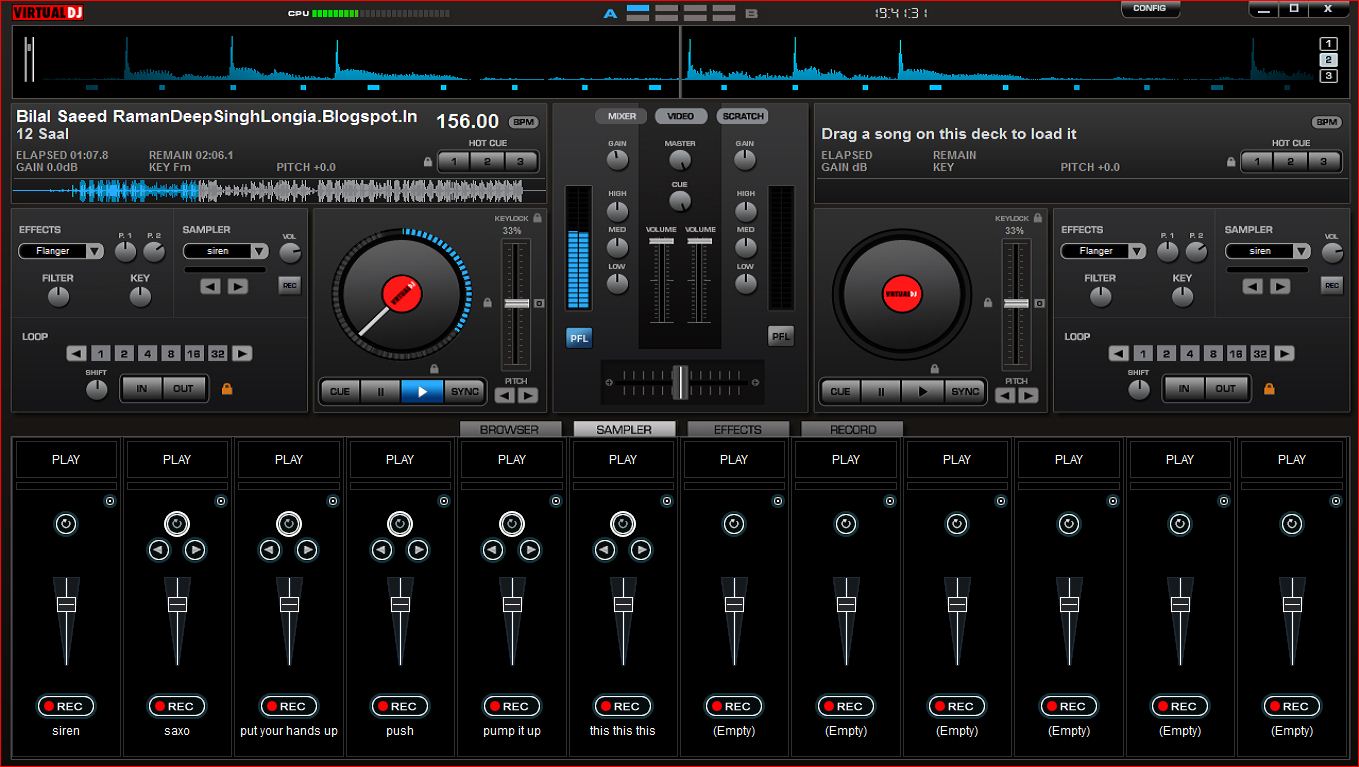Click the pitch down arrow on left deck
The width and height of the screenshot is (1359, 767).
(506, 395)
